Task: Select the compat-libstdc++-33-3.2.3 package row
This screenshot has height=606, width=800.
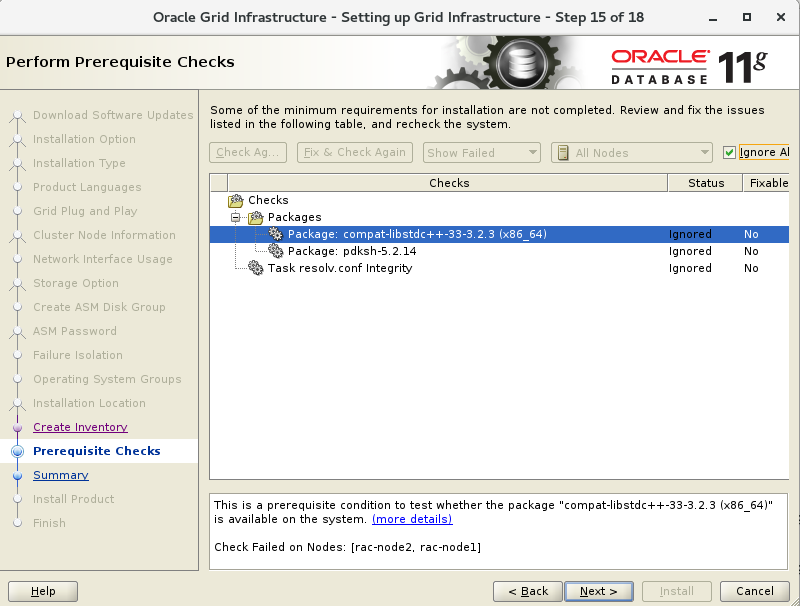Action: pyautogui.click(x=499, y=234)
